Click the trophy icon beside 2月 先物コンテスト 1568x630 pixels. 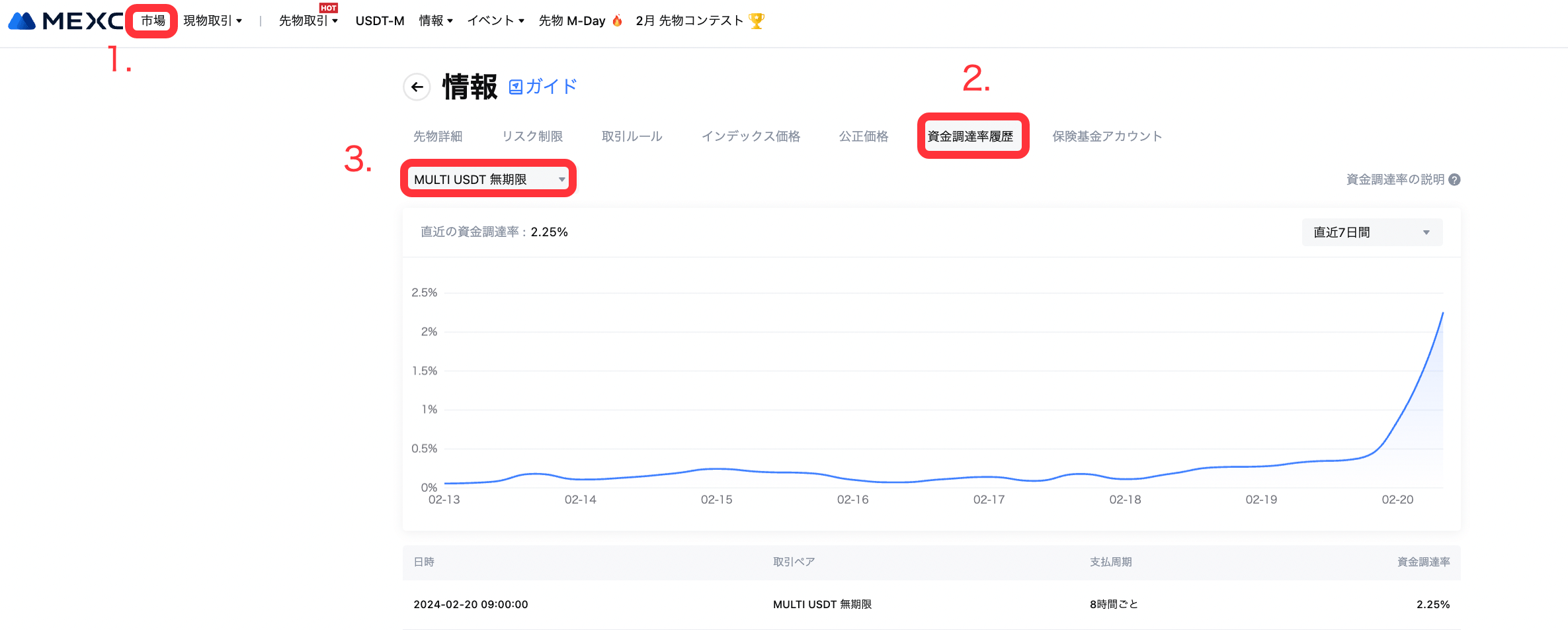(757, 21)
